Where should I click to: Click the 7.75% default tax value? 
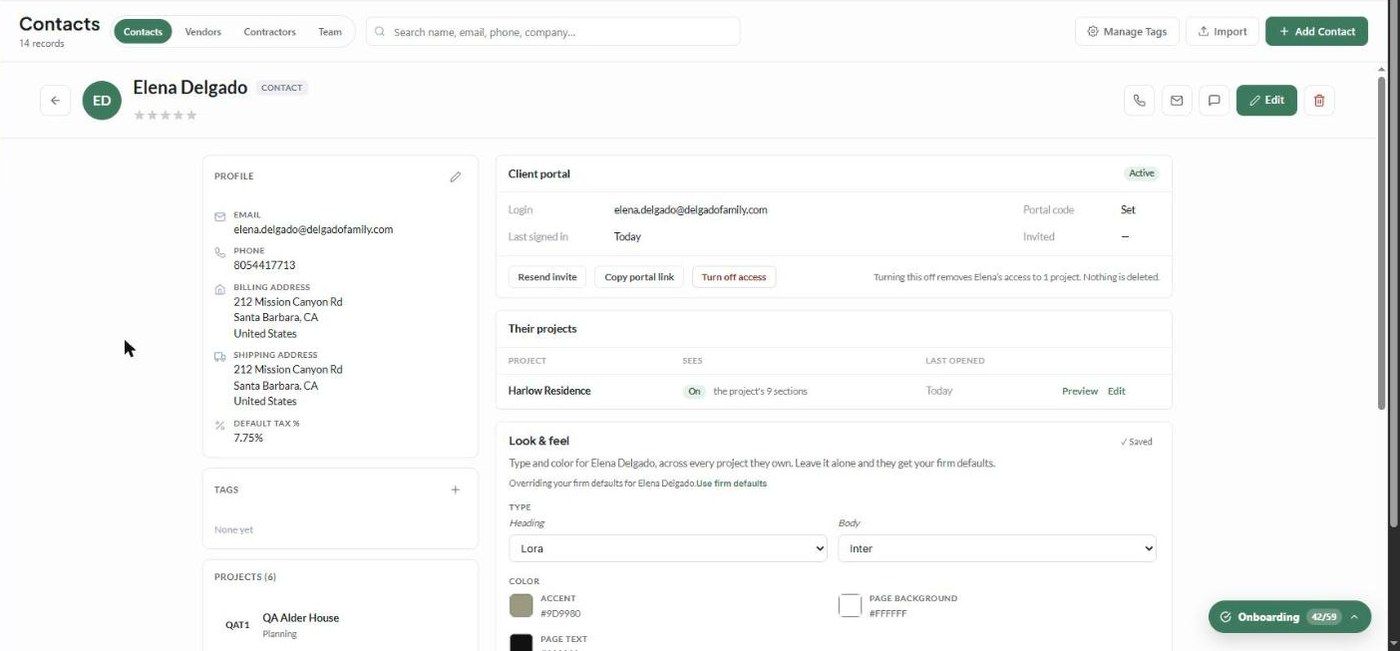[x=248, y=438]
